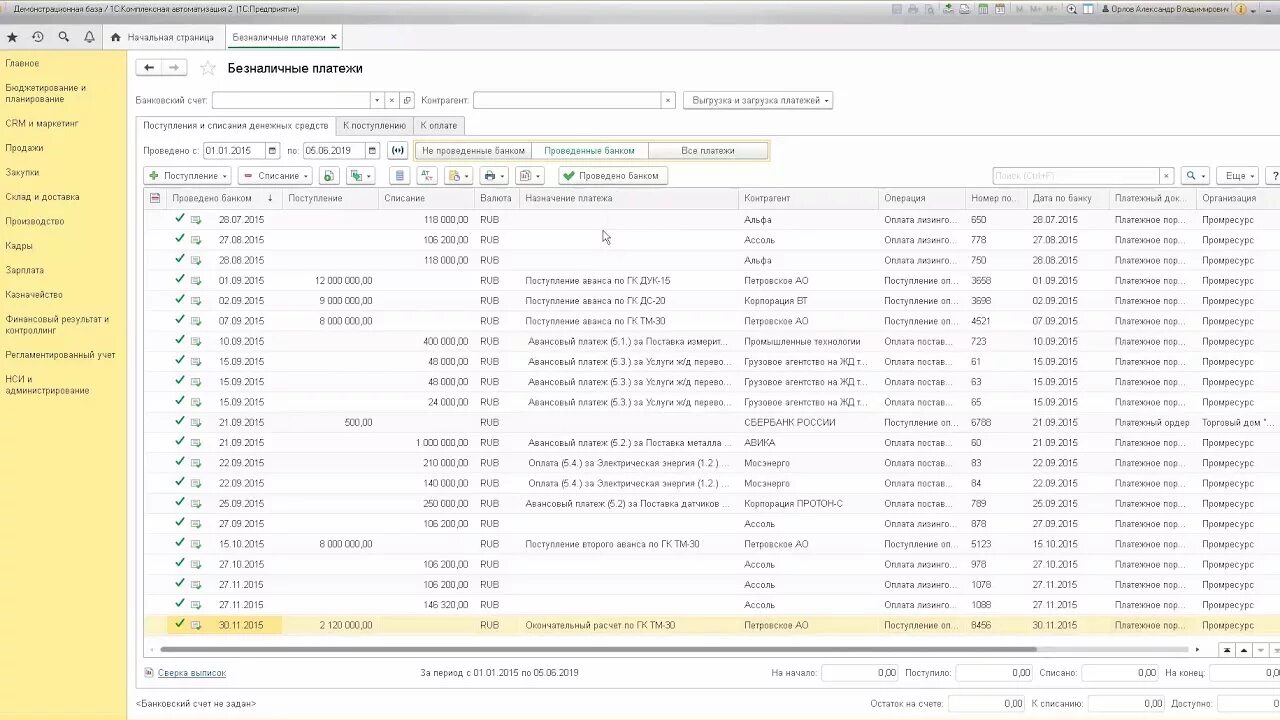This screenshot has height=720, width=1280.
Task: Open the create-based-on dropdown
Action: [x=360, y=176]
